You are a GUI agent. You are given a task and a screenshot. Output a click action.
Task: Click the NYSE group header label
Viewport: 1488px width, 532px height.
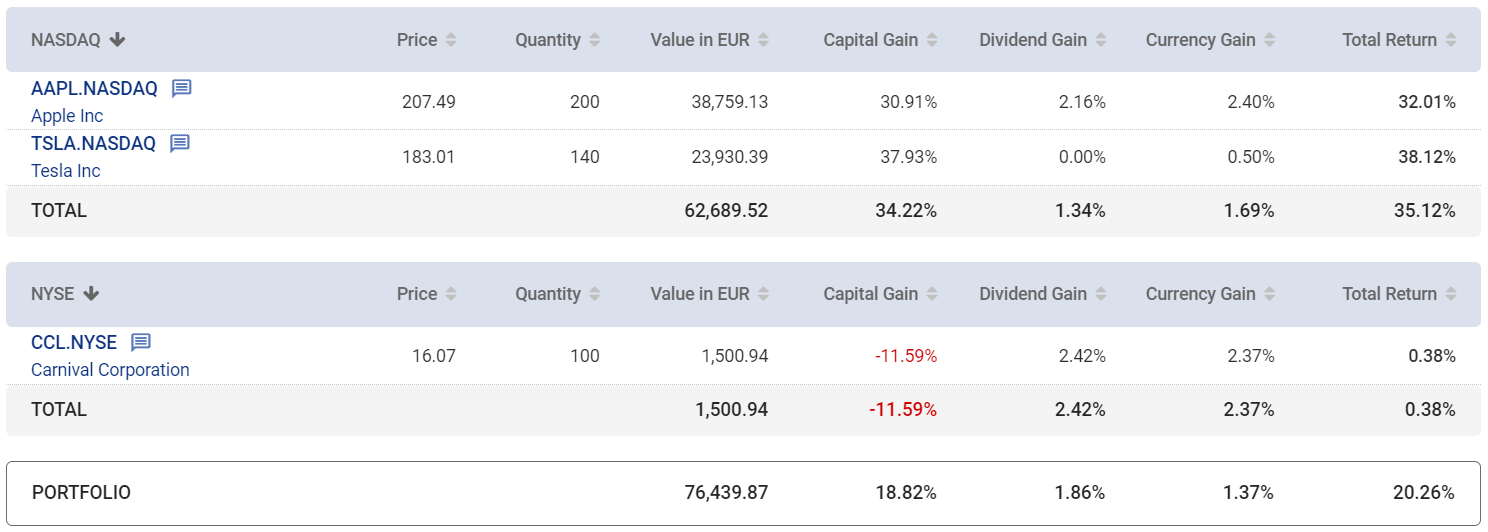53,294
